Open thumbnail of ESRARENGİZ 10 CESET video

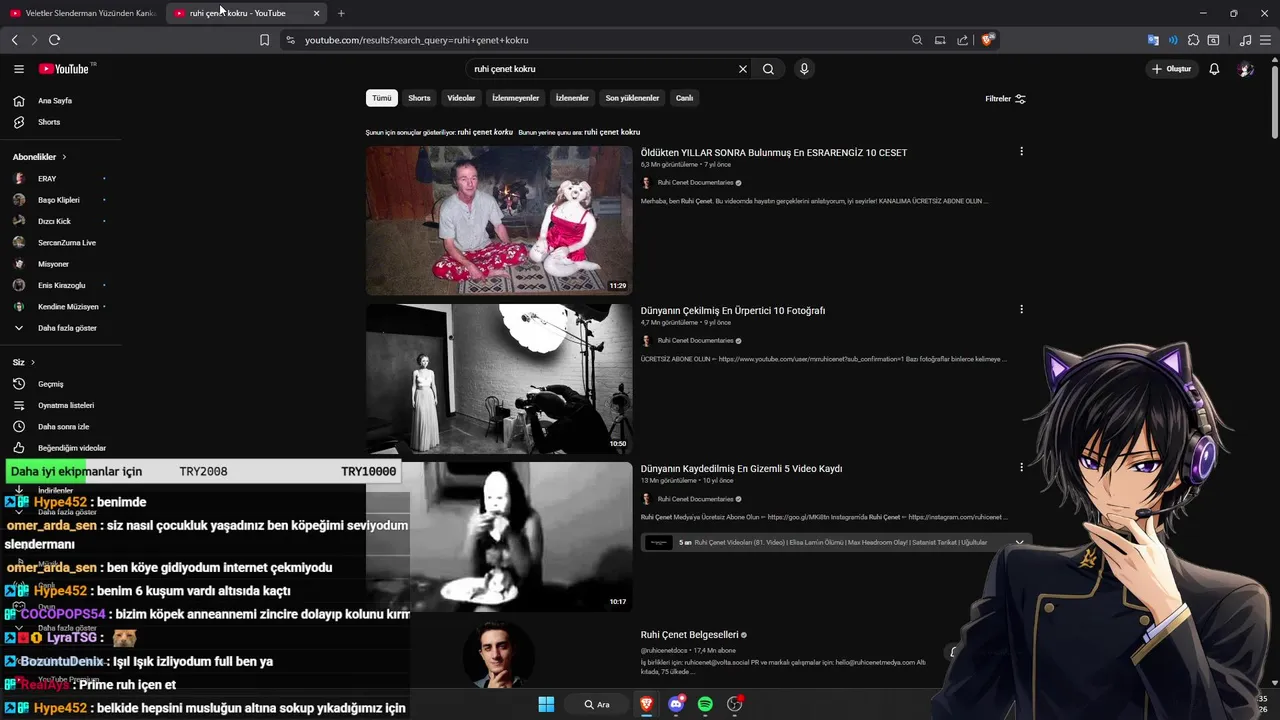499,221
